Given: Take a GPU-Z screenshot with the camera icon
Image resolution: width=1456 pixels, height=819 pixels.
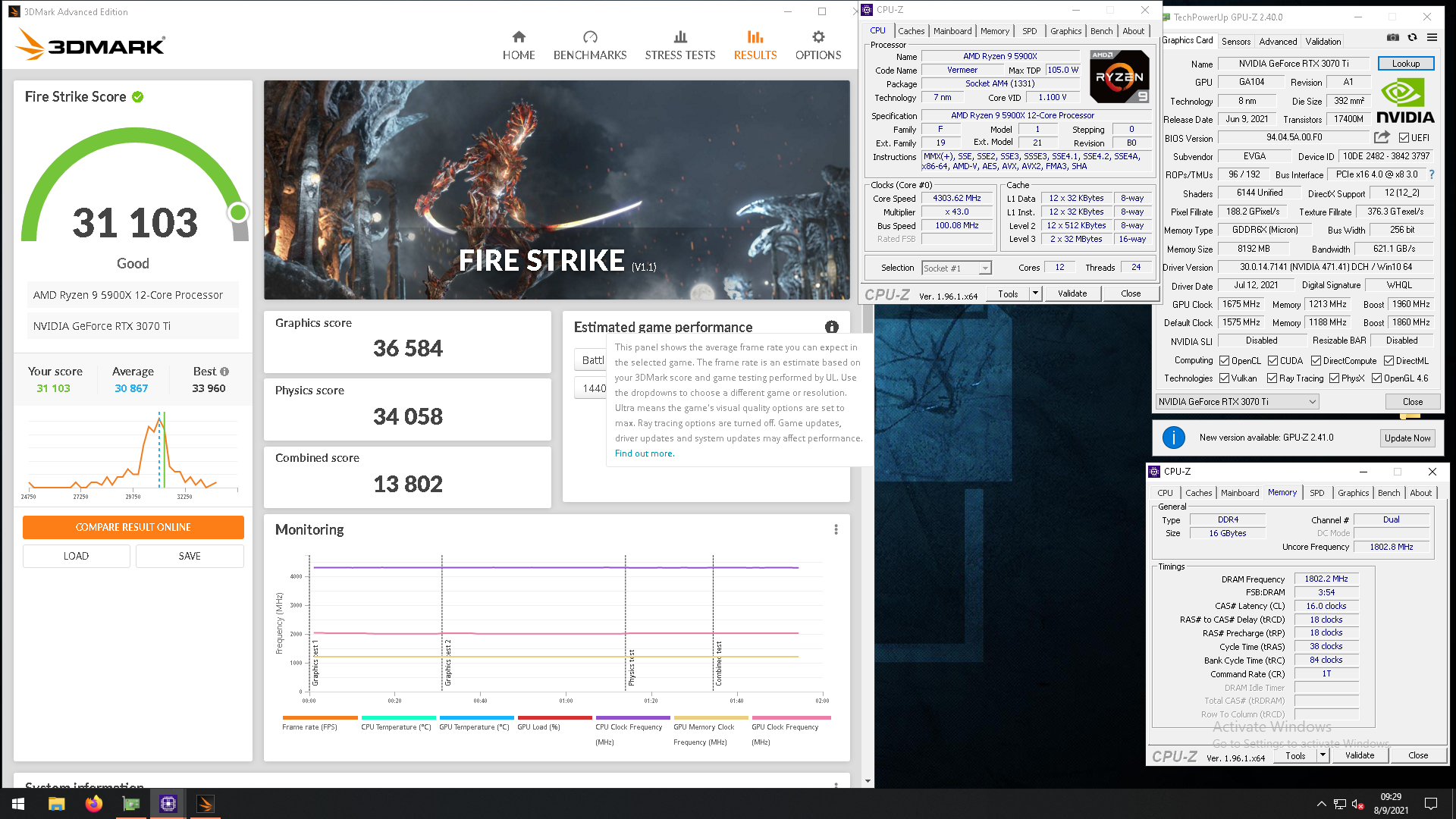Looking at the screenshot, I should point(1393,37).
